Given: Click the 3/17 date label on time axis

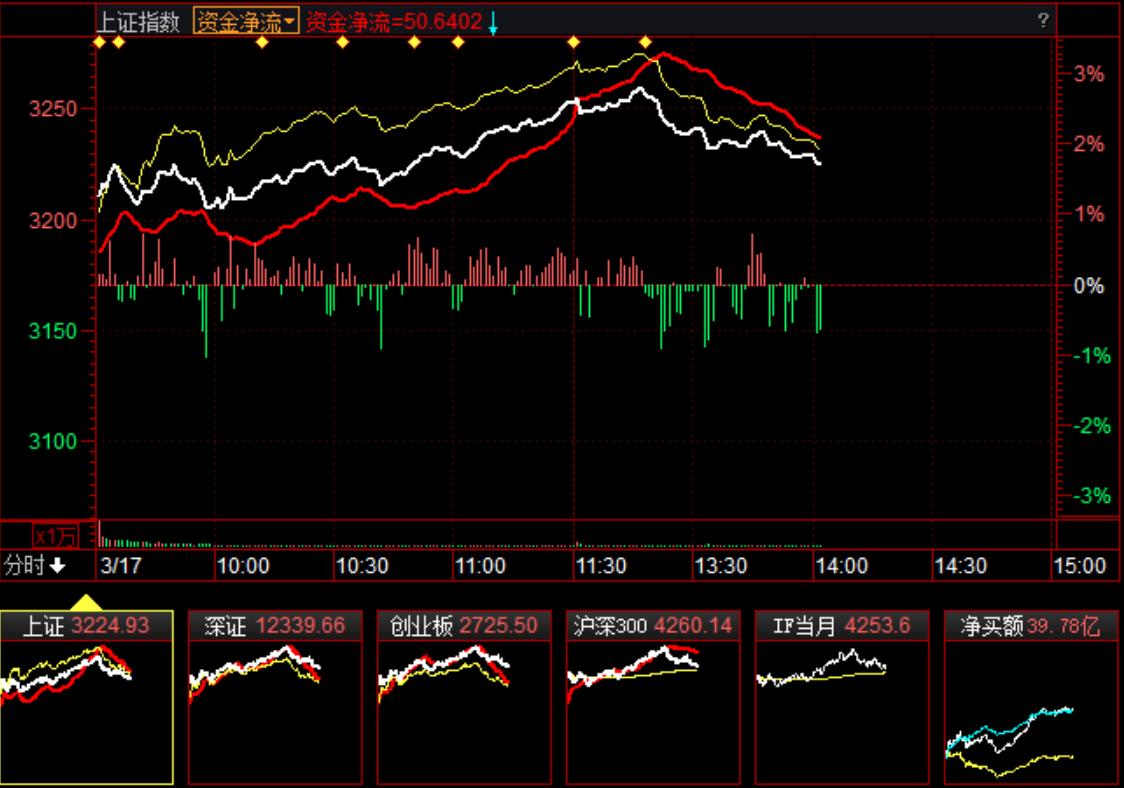Looking at the screenshot, I should coord(122,566).
